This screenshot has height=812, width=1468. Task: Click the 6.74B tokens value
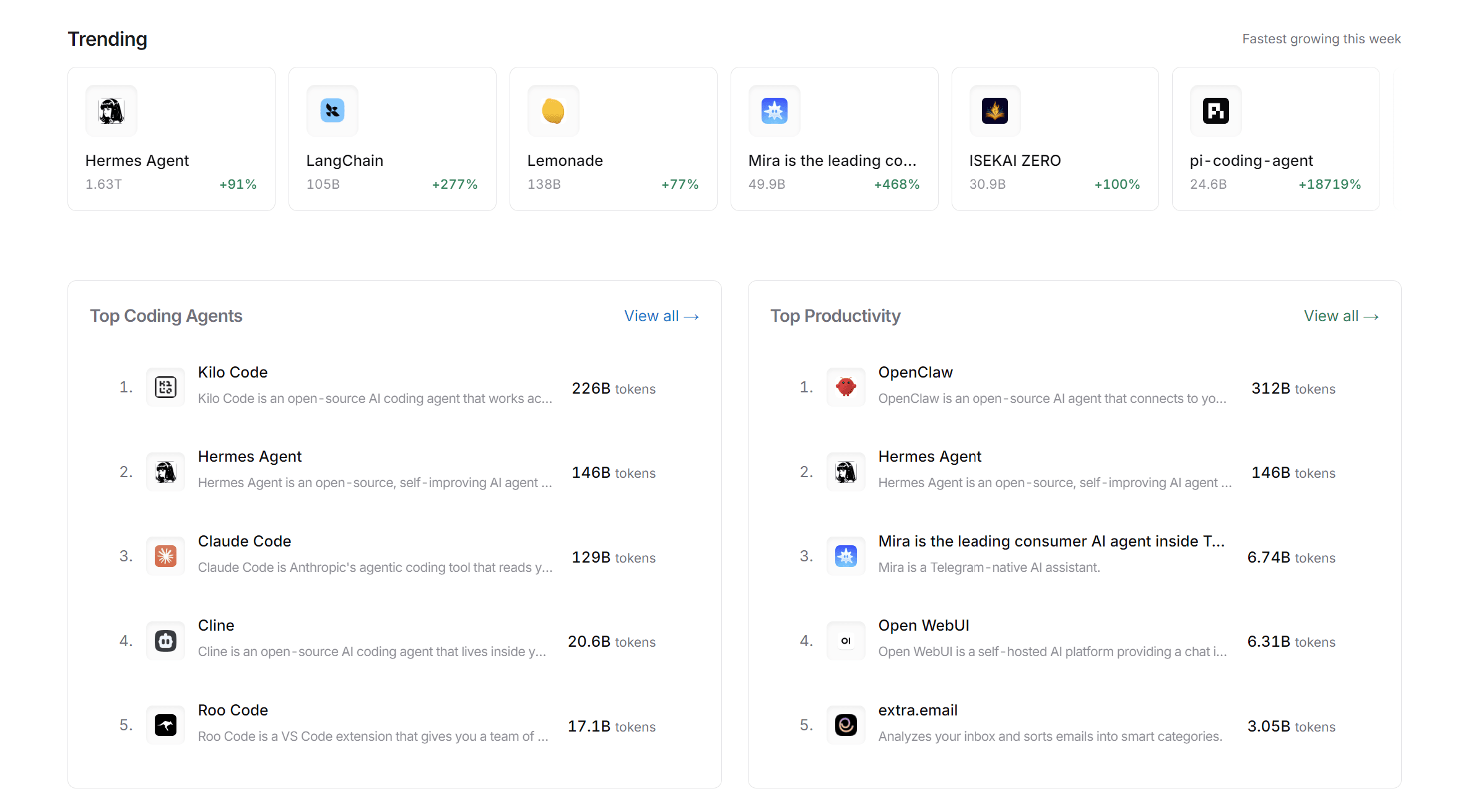click(1292, 558)
